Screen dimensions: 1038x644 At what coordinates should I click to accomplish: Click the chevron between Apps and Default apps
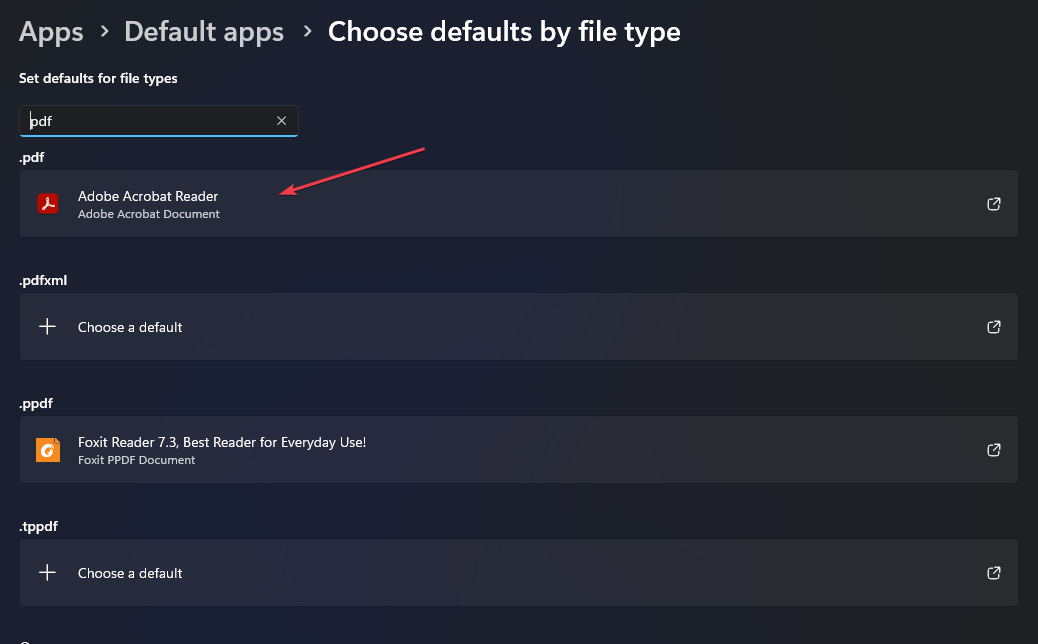(104, 31)
